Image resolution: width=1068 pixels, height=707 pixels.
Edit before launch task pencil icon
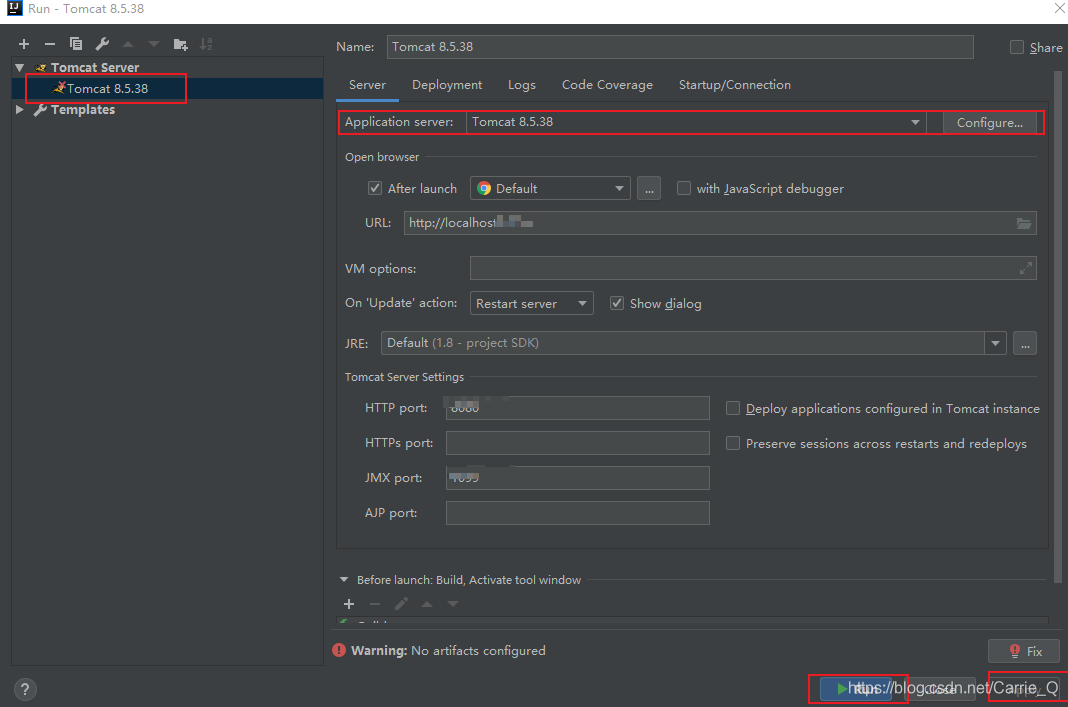click(401, 604)
